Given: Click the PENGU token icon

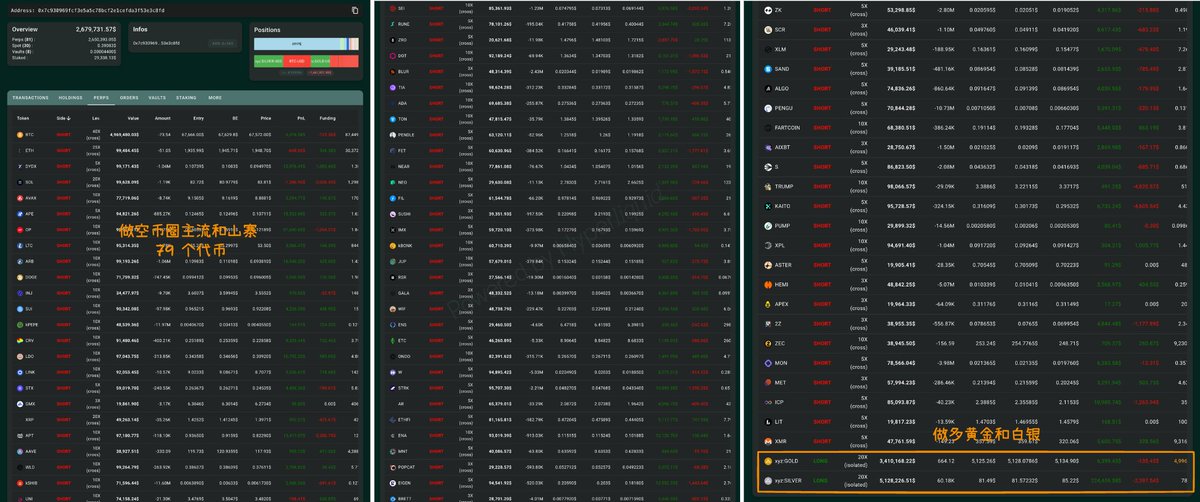Looking at the screenshot, I should click(x=768, y=108).
